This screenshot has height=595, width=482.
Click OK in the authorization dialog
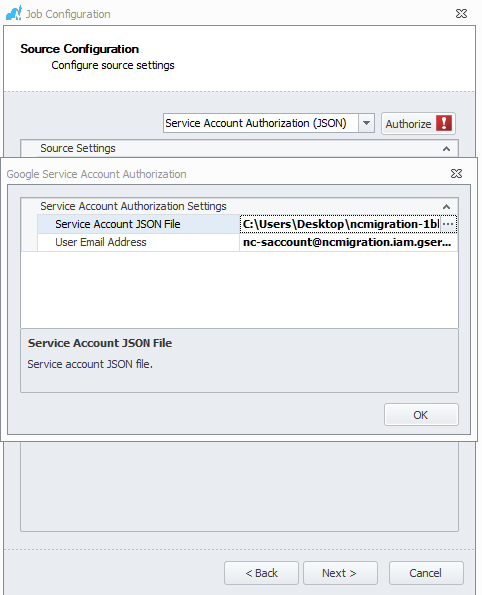click(421, 414)
